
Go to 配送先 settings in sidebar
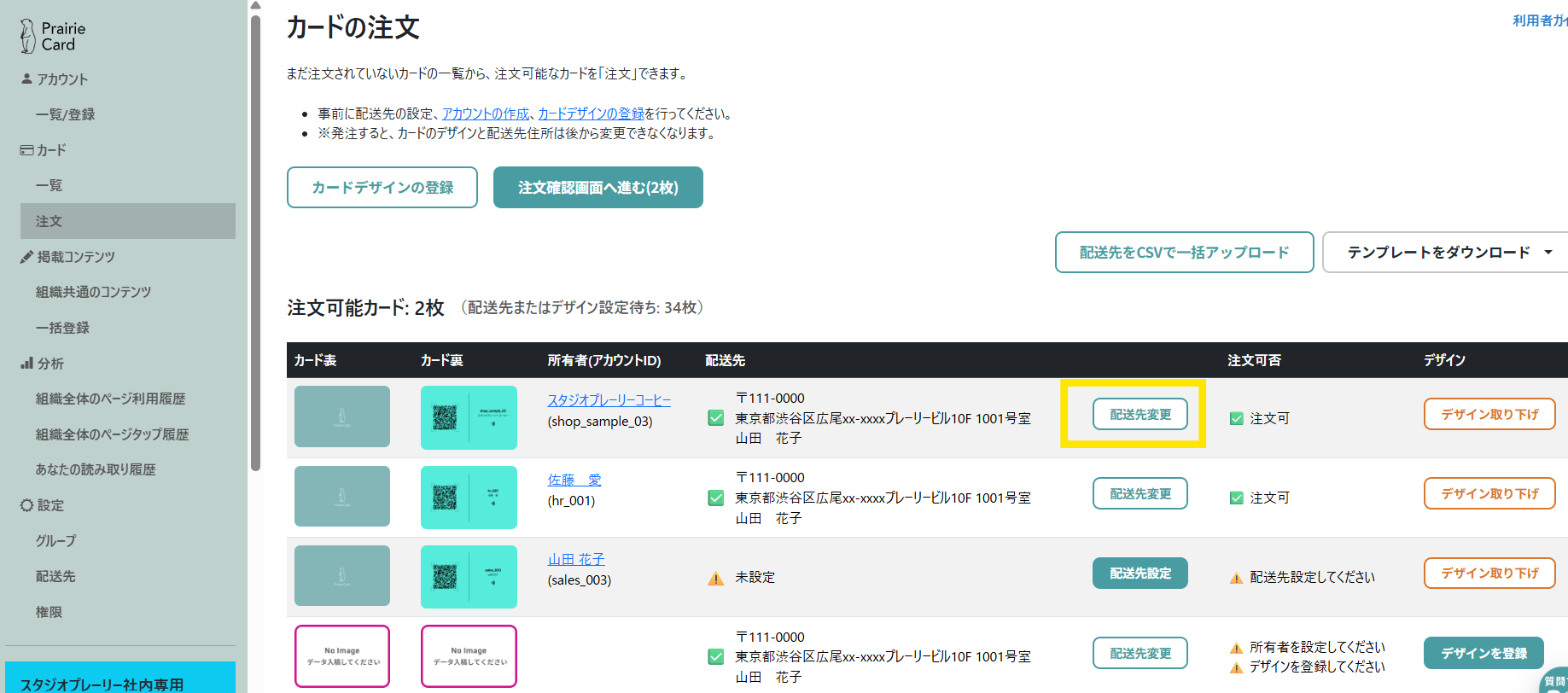pos(55,576)
